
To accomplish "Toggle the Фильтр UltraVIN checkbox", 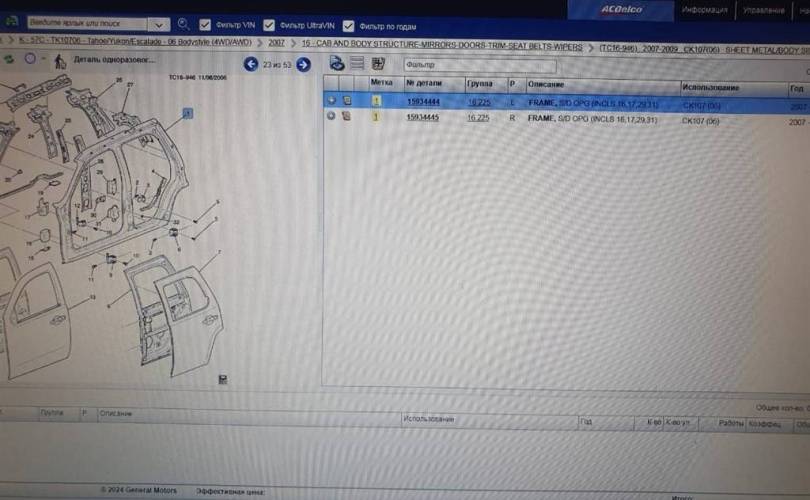I will pos(268,25).
